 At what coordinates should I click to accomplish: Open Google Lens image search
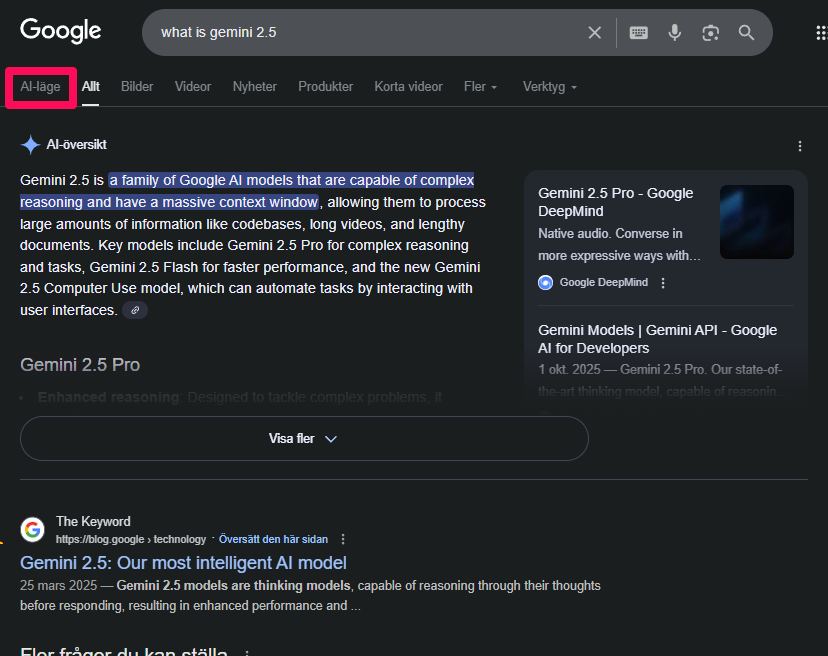coord(710,33)
